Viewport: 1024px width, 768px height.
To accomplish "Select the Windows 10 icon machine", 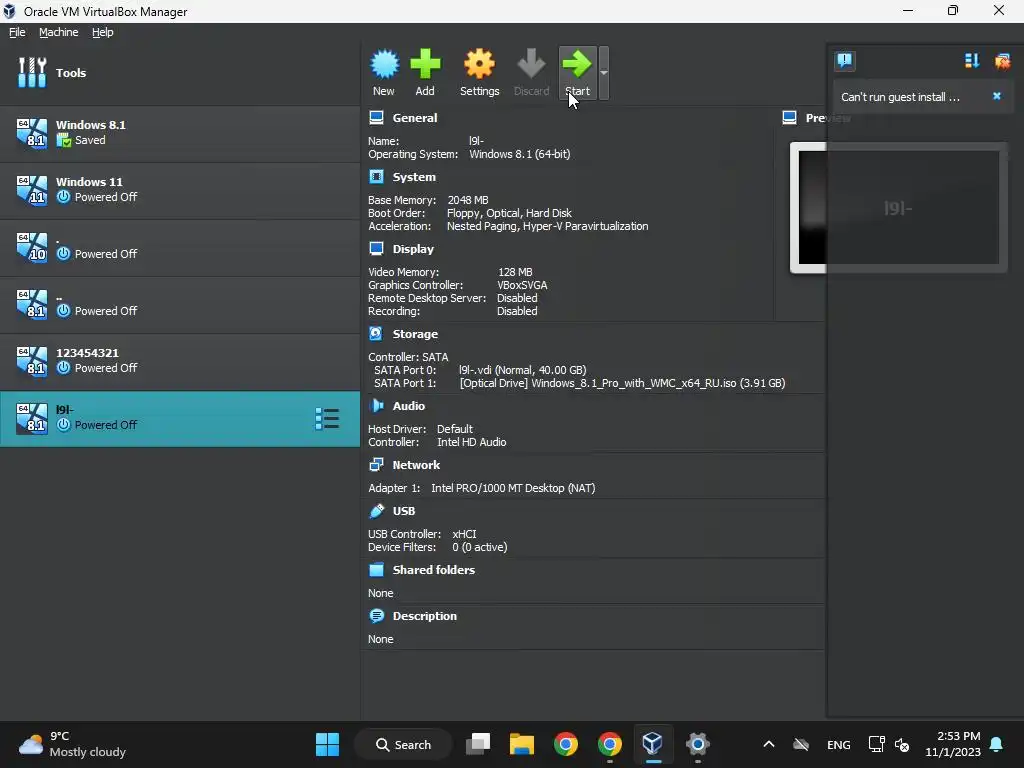I will click(180, 247).
